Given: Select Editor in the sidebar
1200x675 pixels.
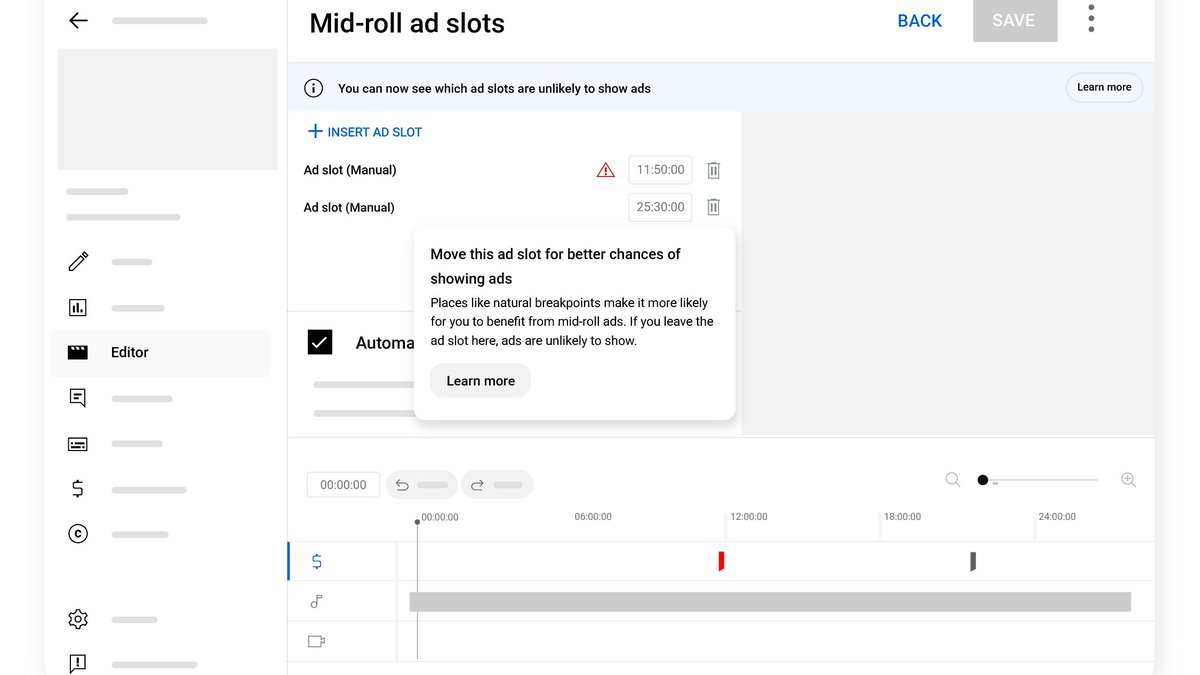Looking at the screenshot, I should [x=160, y=353].
